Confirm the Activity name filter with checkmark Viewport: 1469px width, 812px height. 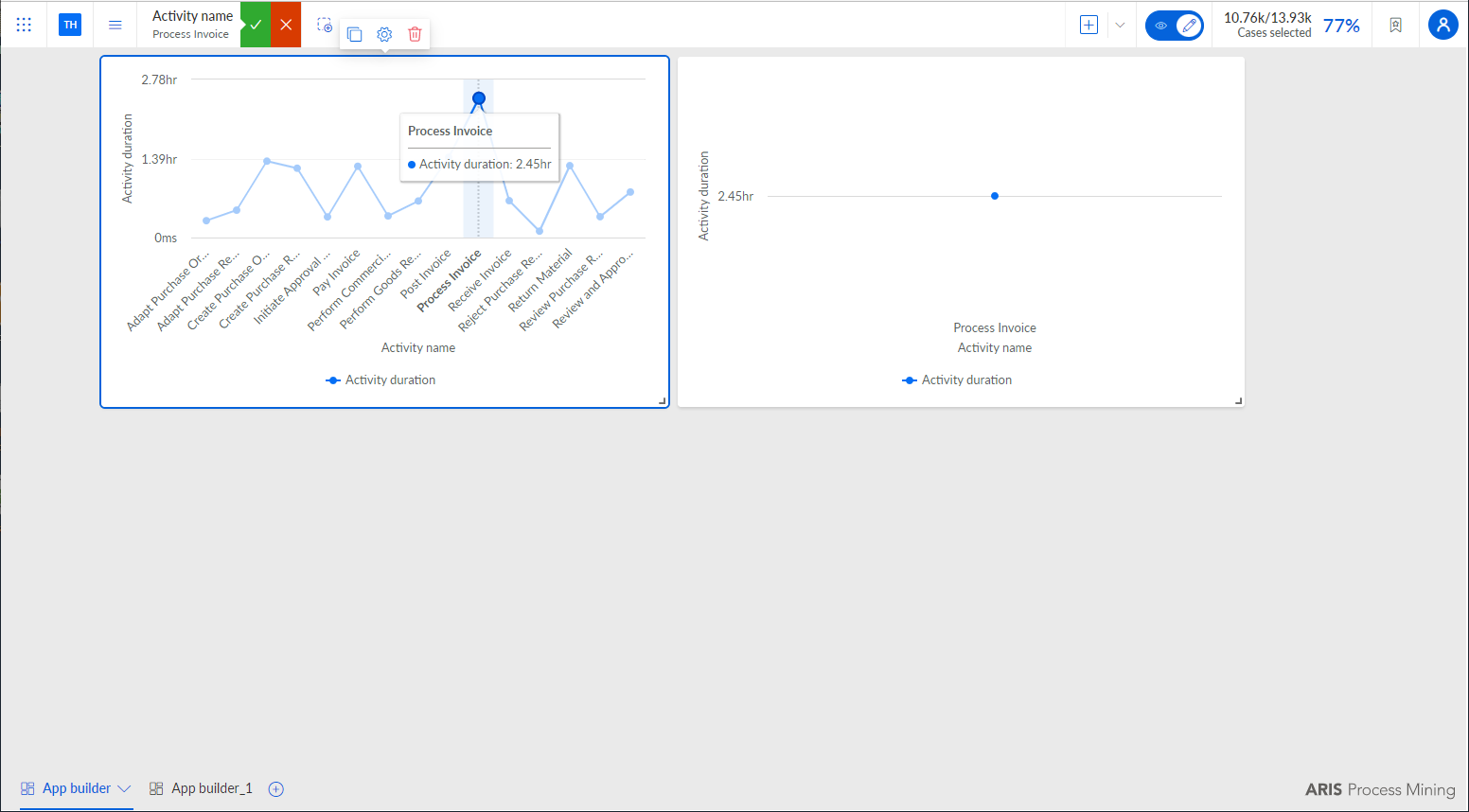(256, 25)
